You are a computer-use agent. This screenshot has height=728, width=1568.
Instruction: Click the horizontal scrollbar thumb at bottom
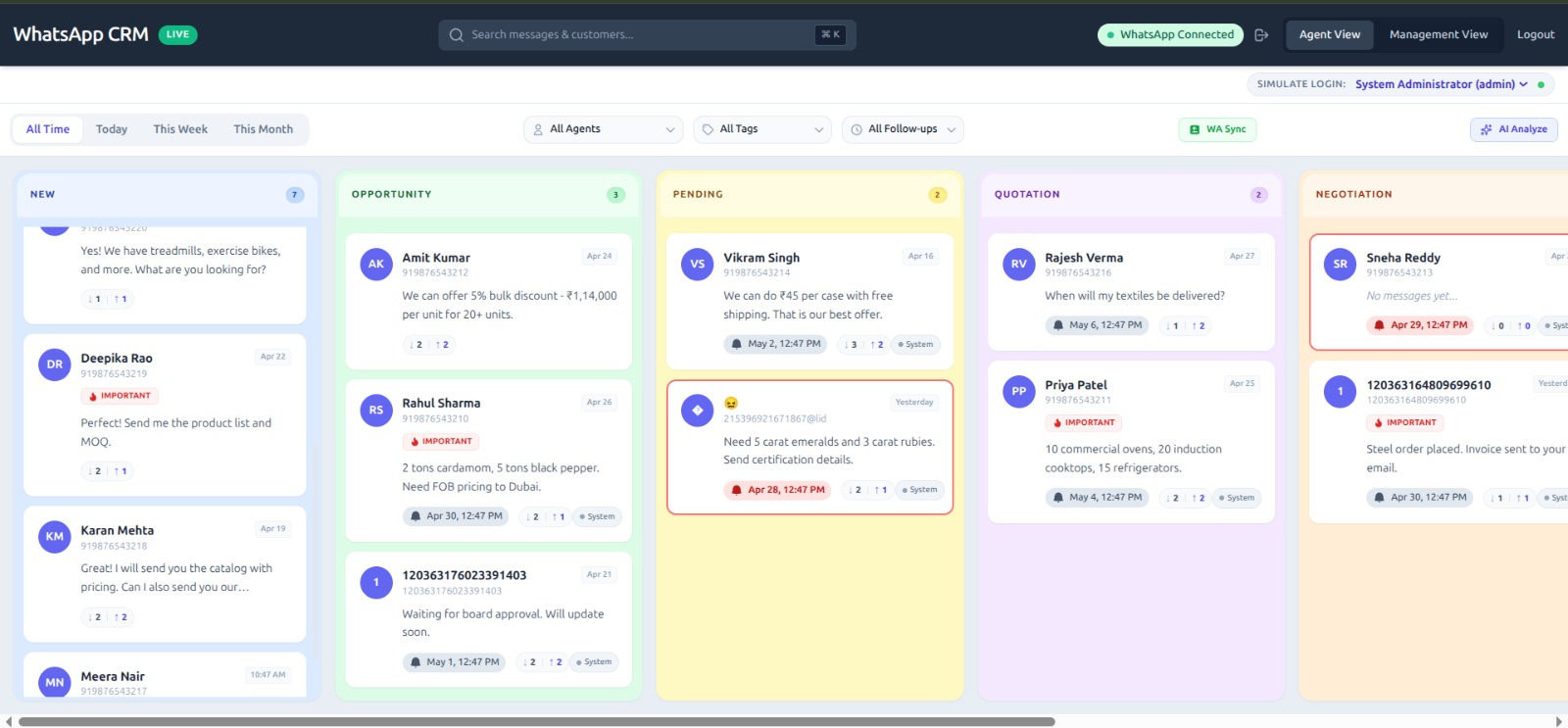[536, 722]
